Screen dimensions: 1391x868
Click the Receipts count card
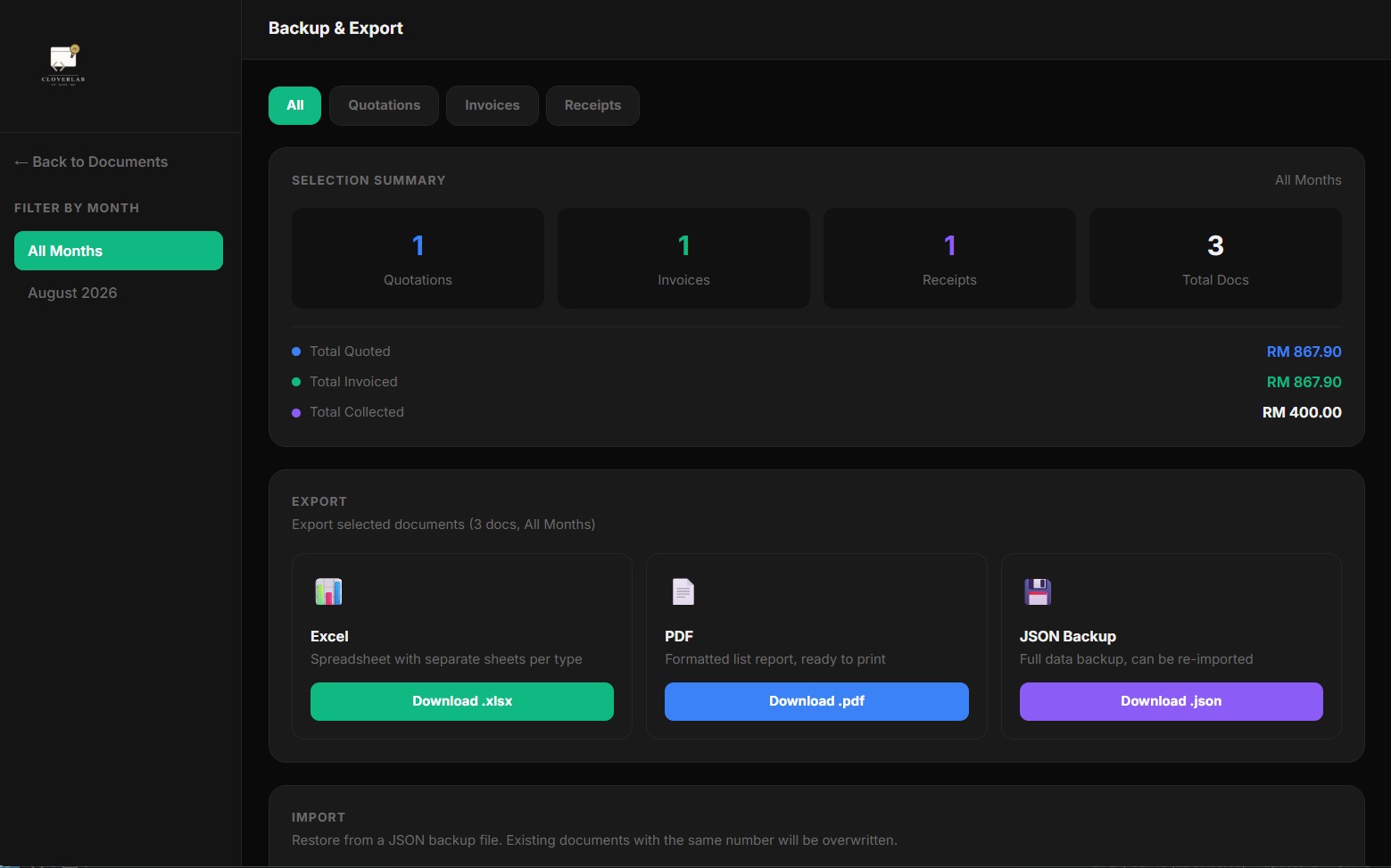(949, 259)
